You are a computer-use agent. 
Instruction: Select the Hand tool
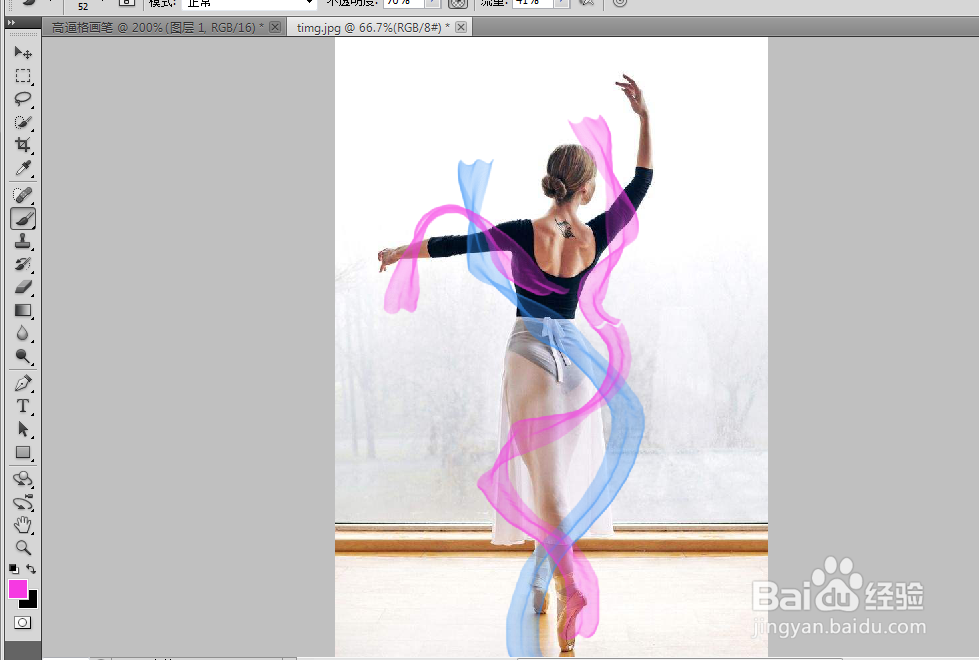tap(22, 525)
